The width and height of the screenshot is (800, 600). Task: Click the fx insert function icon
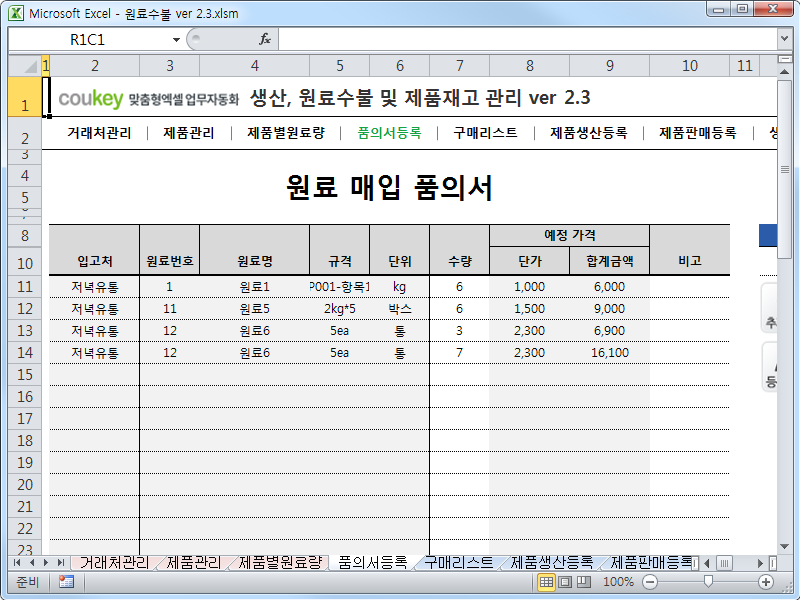pyautogui.click(x=265, y=39)
